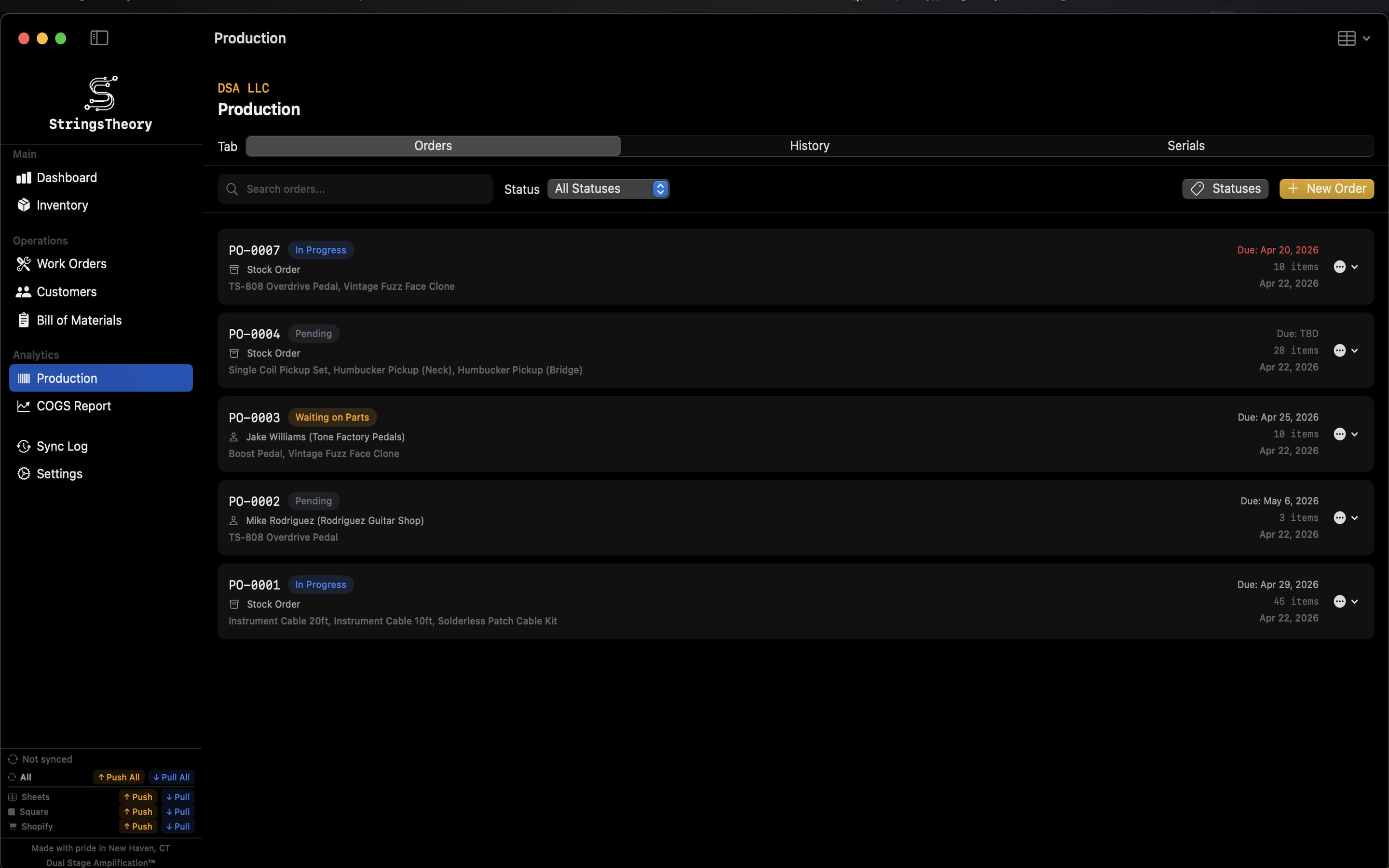Select the Production bars icon
Viewport: 1389px width, 868px height.
tap(24, 378)
